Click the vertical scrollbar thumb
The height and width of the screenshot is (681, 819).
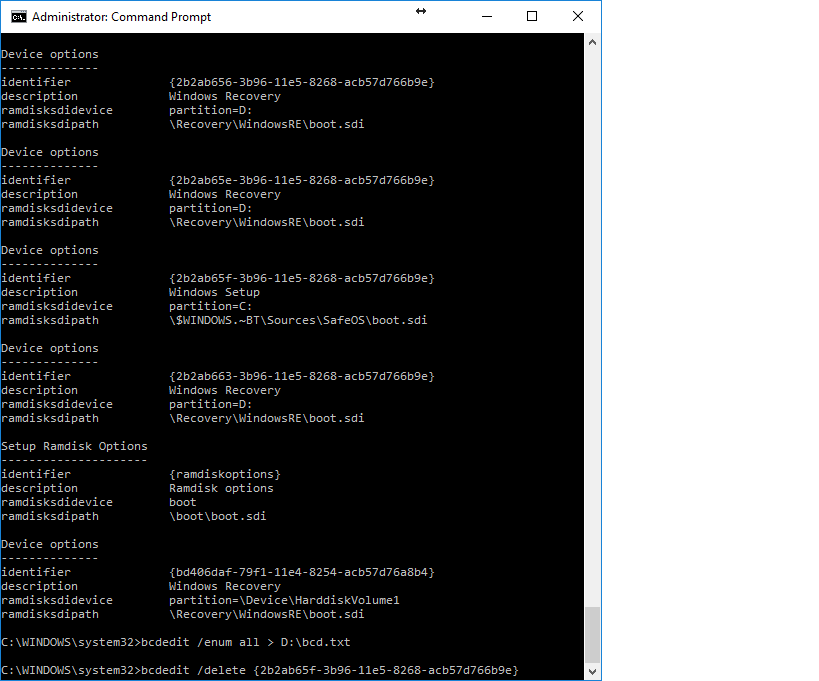point(592,635)
